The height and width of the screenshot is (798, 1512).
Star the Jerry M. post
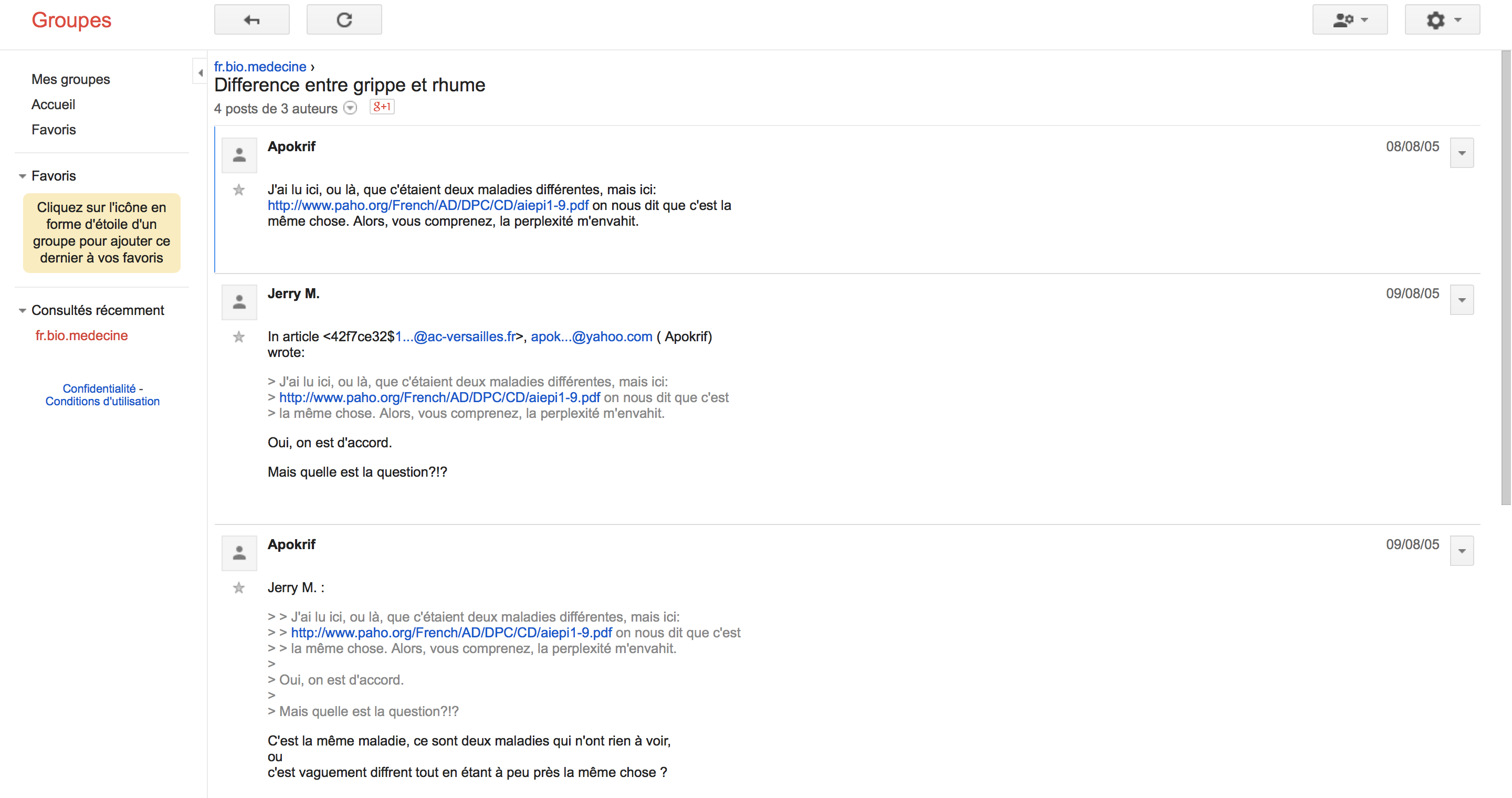click(x=239, y=337)
